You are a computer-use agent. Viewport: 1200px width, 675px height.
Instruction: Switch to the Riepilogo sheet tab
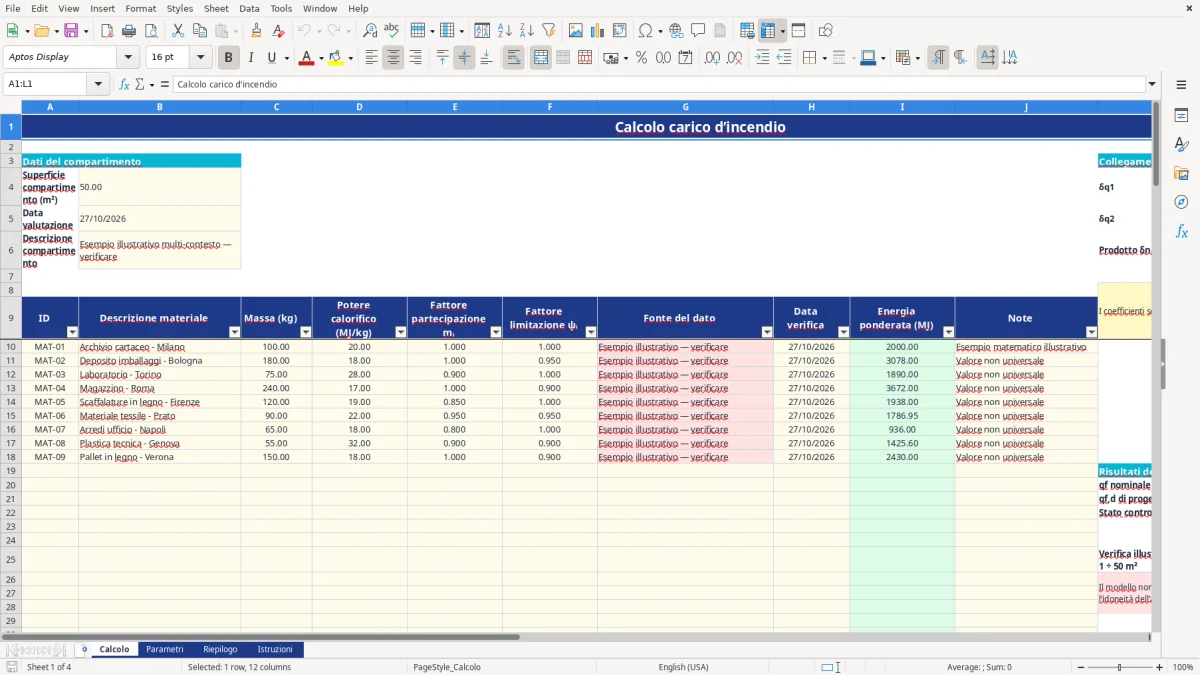tap(220, 649)
